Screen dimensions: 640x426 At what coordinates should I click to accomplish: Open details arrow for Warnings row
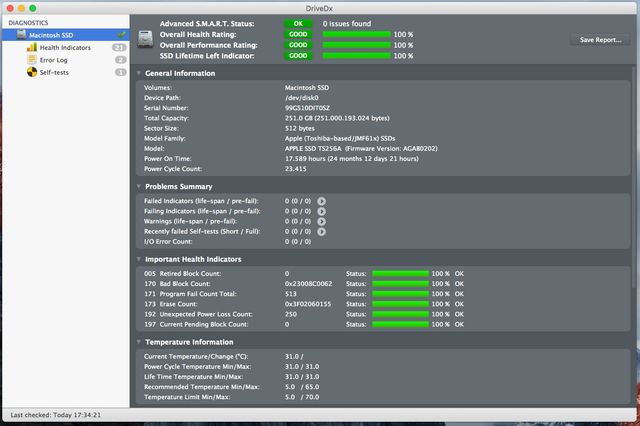click(322, 222)
